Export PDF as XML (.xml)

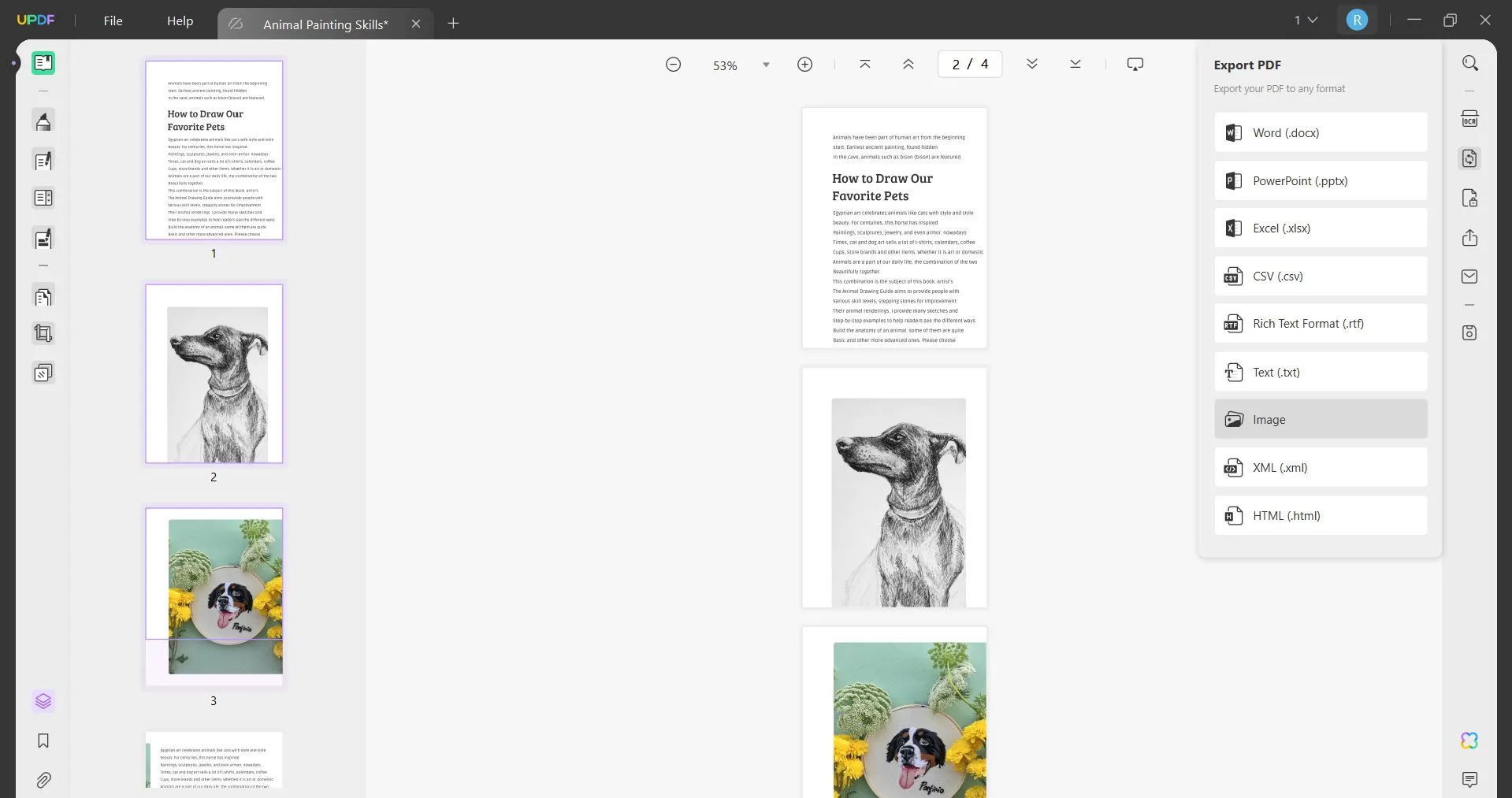1321,468
